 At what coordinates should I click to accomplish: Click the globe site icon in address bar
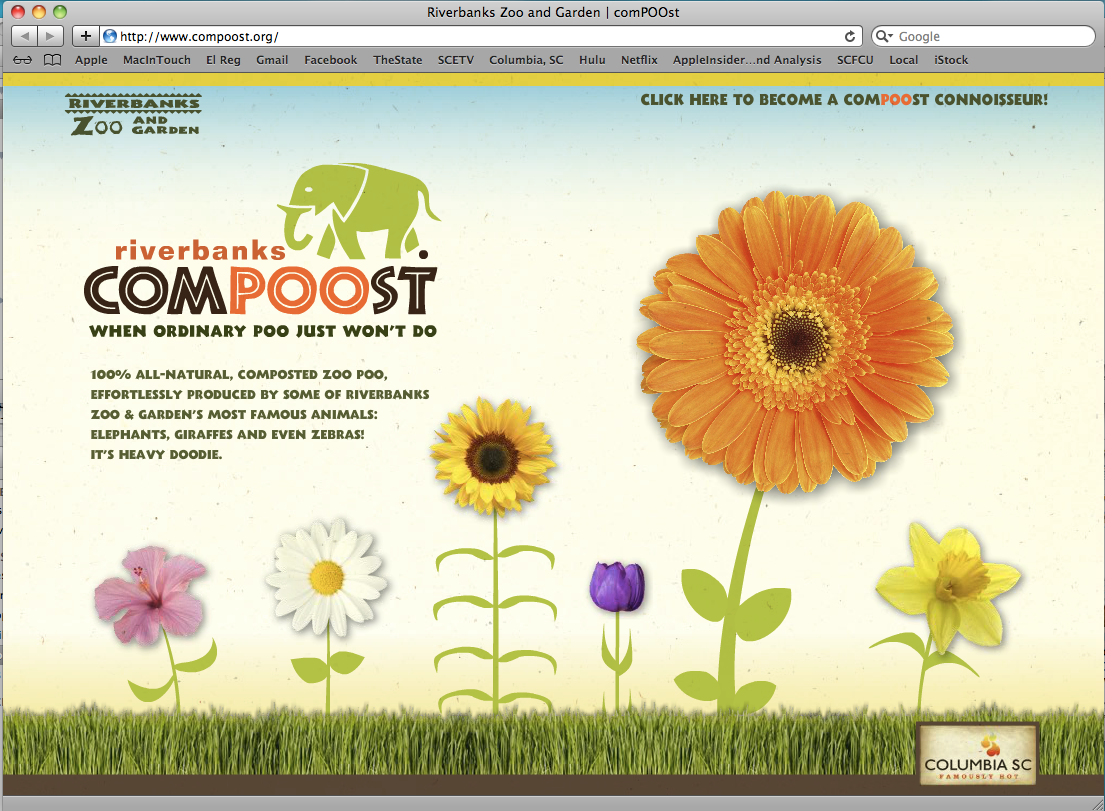pos(109,36)
